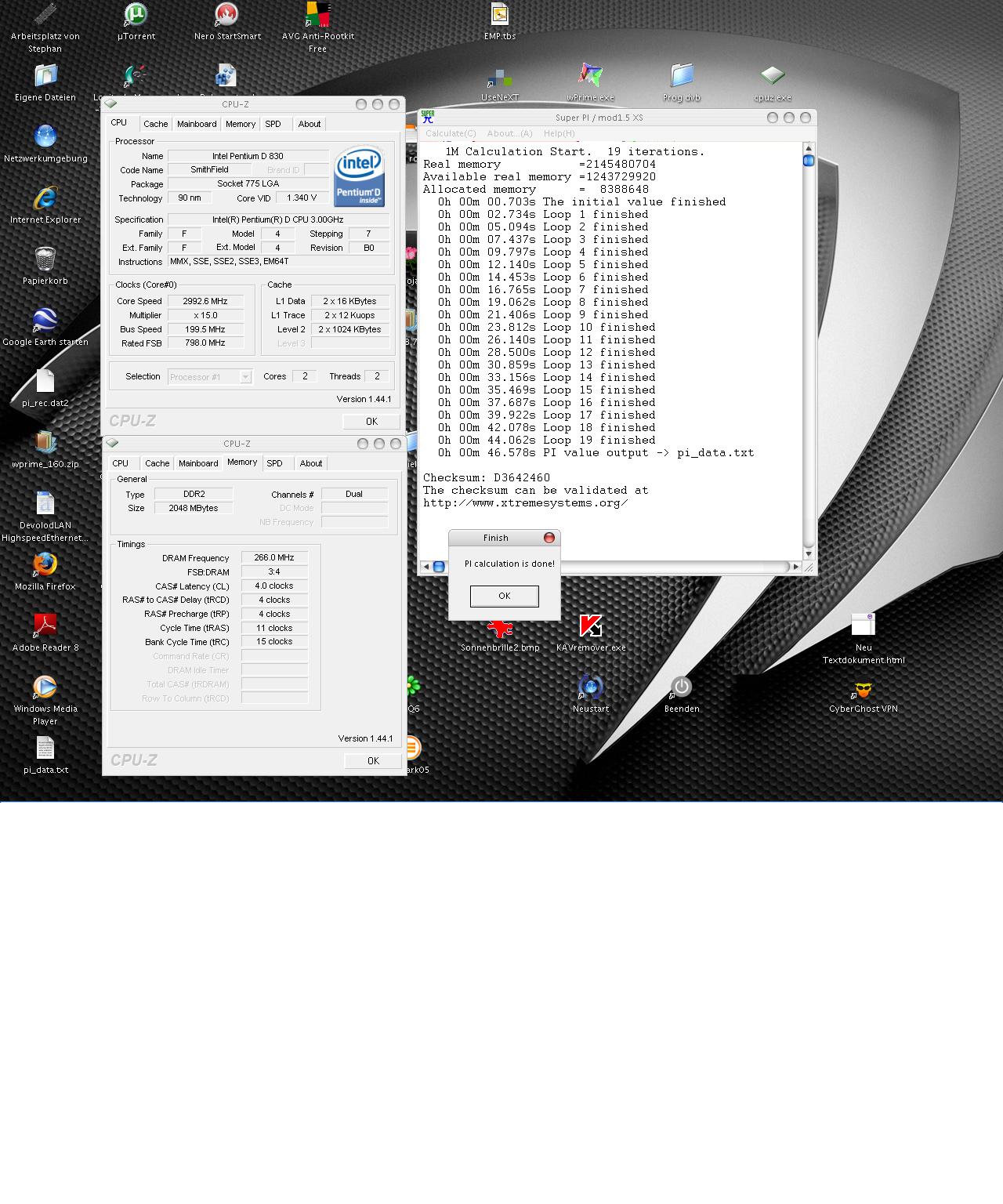Open the Eigene Dateien folder icon
The width and height of the screenshot is (1003, 1204).
(45, 82)
